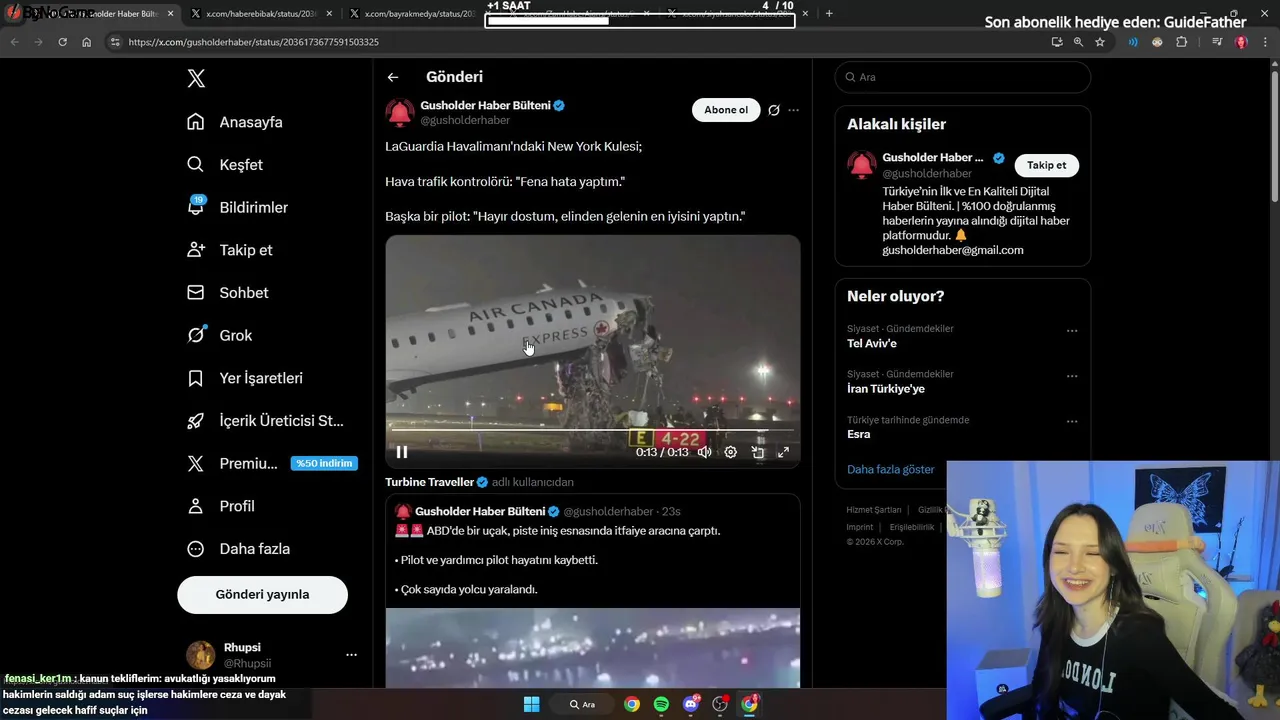Open Esra trend
Image resolution: width=1280 pixels, height=720 pixels.
click(x=859, y=434)
